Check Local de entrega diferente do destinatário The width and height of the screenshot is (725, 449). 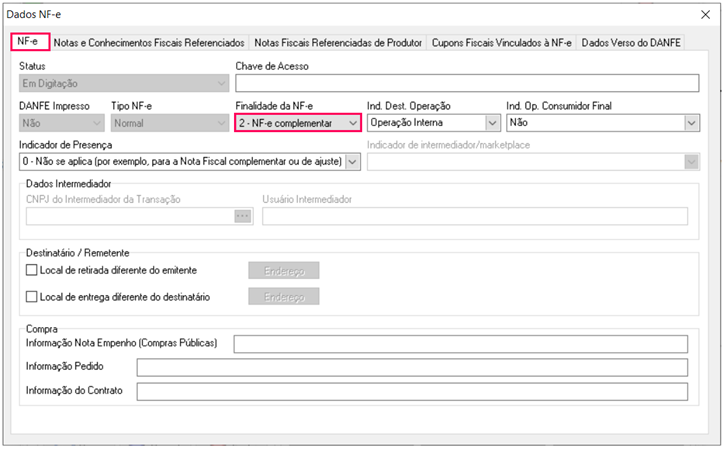[32, 297]
